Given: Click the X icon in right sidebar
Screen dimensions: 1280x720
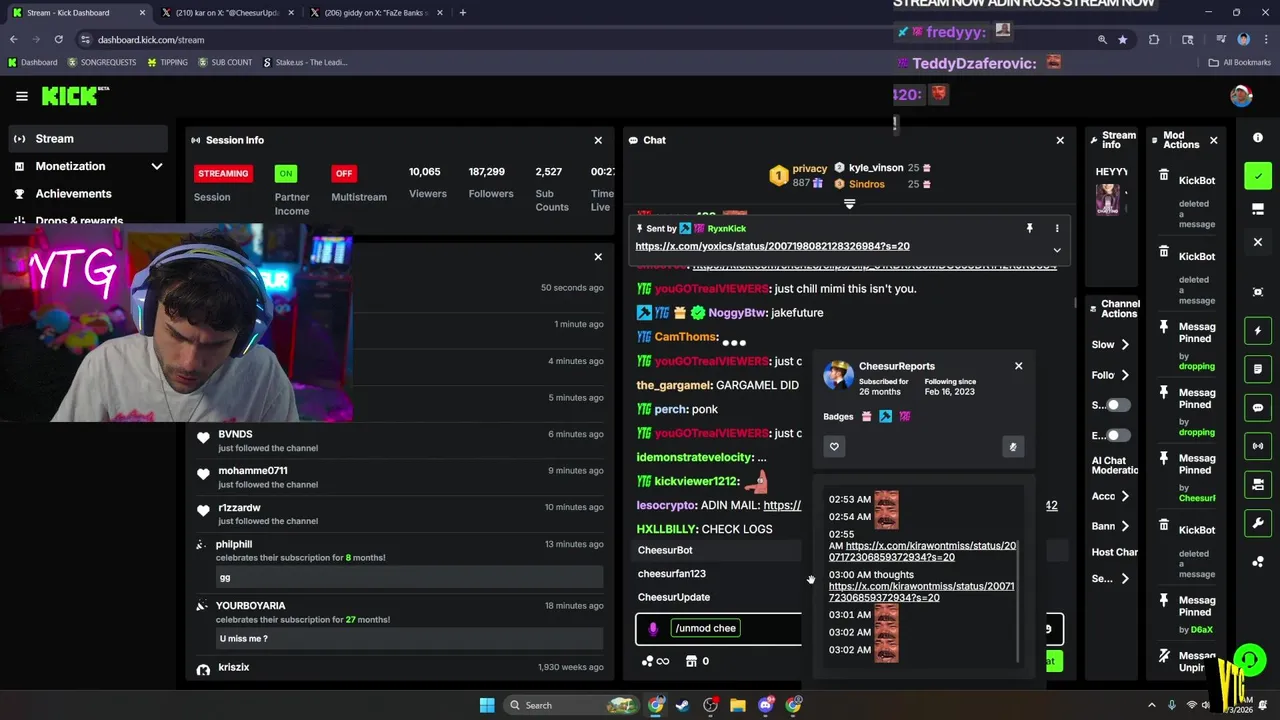Looking at the screenshot, I should click(1258, 242).
